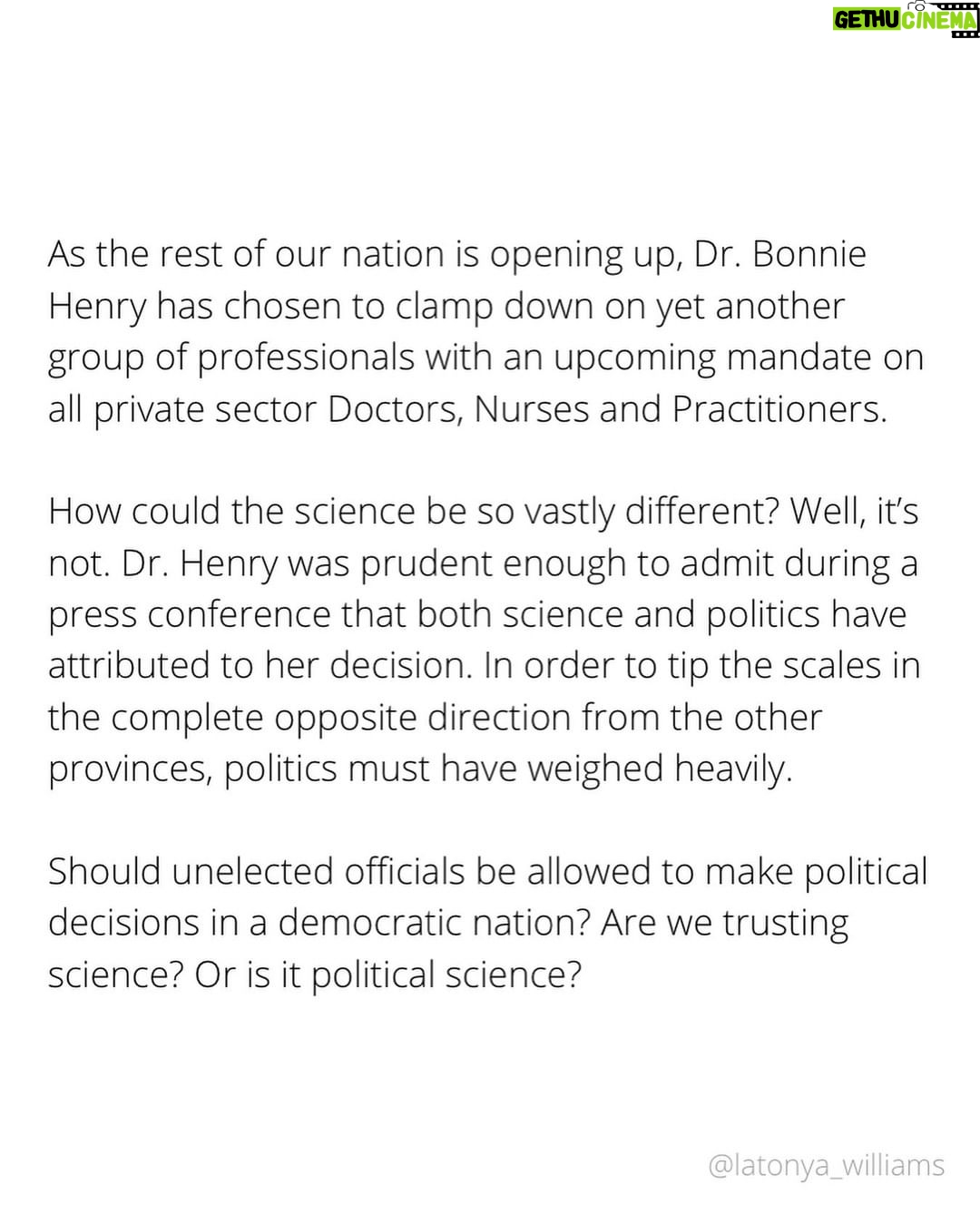The height and width of the screenshot is (1224, 980).
Task: Click the word "provinces" in second paragraph
Action: point(128,769)
